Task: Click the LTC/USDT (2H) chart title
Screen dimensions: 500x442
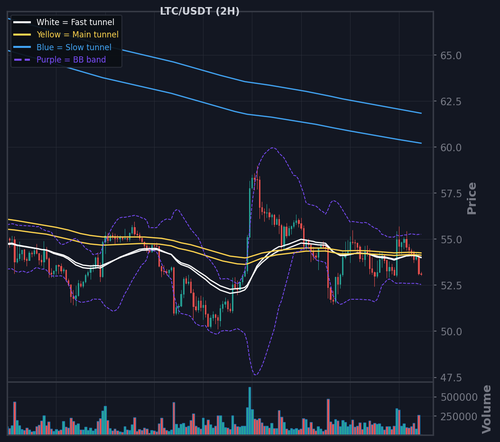Action: (x=200, y=11)
